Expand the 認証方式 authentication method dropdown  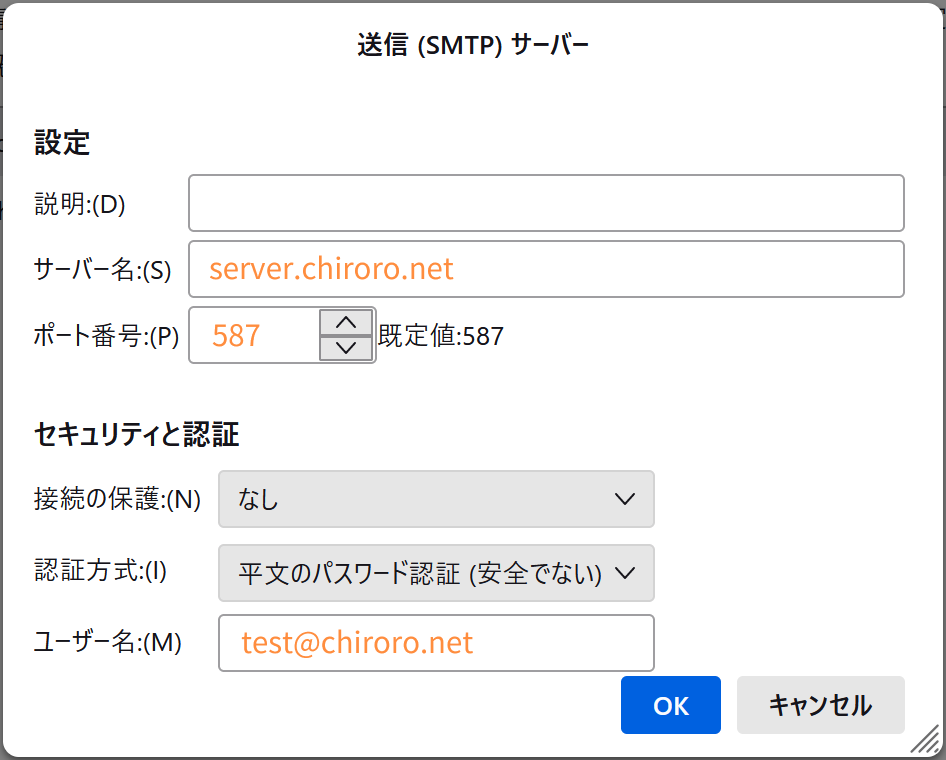(x=436, y=573)
